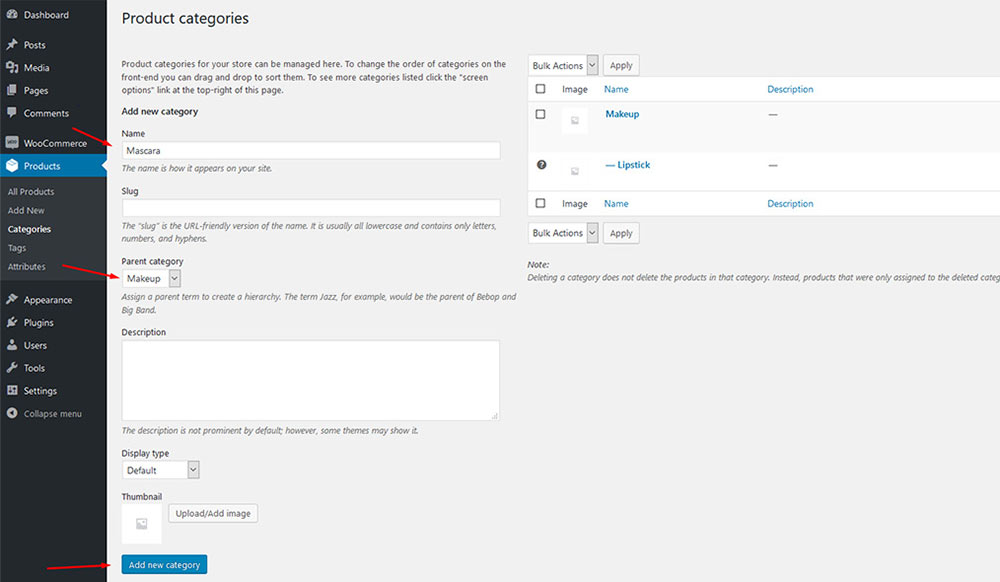
Task: Open Categories submenu item
Action: (29, 229)
